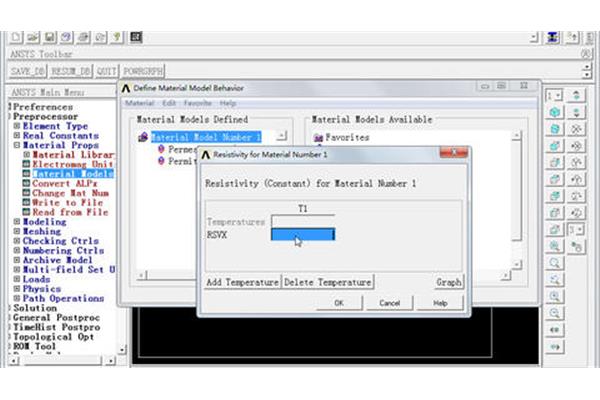This screenshot has height=400, width=600.
Task: Click the Zoom In magnifier icon
Action: [555, 296]
